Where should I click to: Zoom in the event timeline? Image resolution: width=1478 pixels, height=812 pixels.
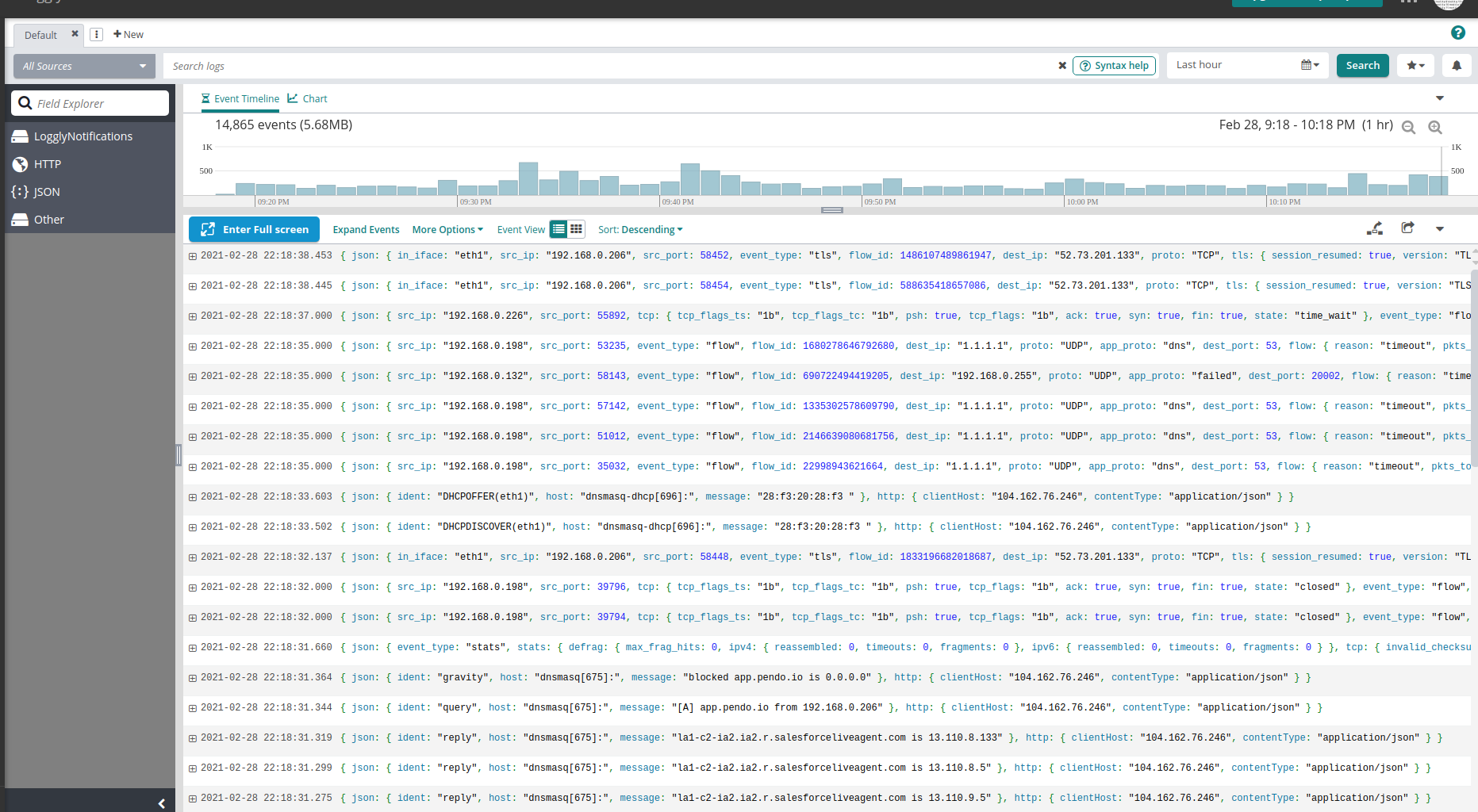point(1435,127)
